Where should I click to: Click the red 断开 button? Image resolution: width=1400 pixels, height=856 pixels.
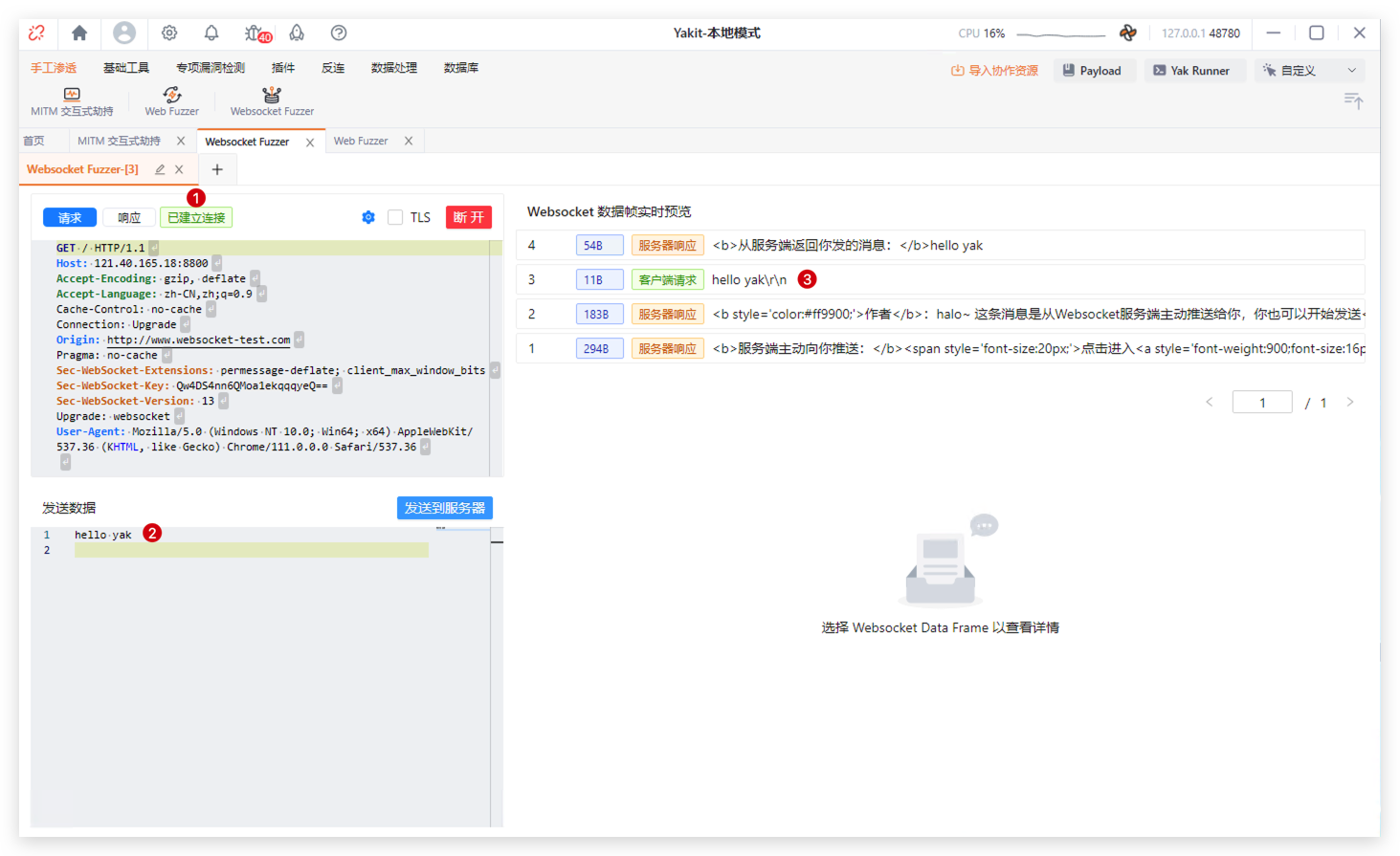tap(468, 218)
